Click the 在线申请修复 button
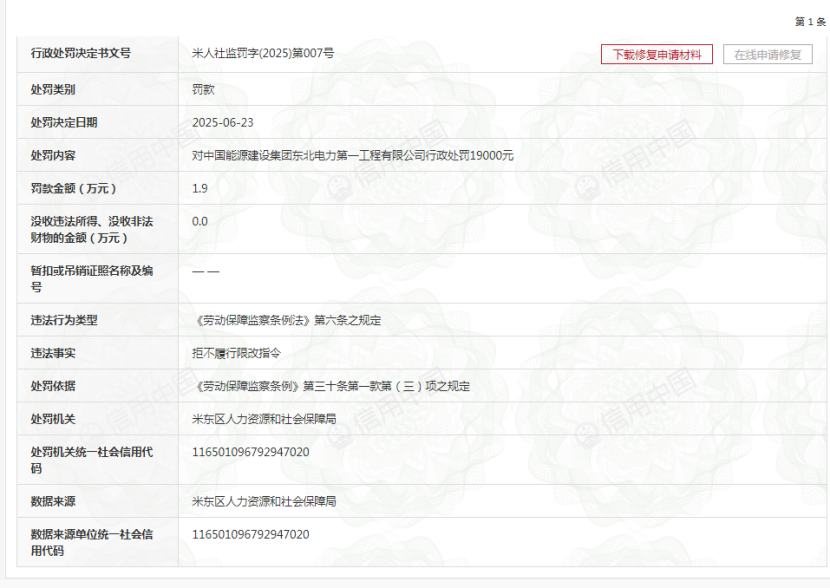This screenshot has height=588, width=830. [x=768, y=55]
